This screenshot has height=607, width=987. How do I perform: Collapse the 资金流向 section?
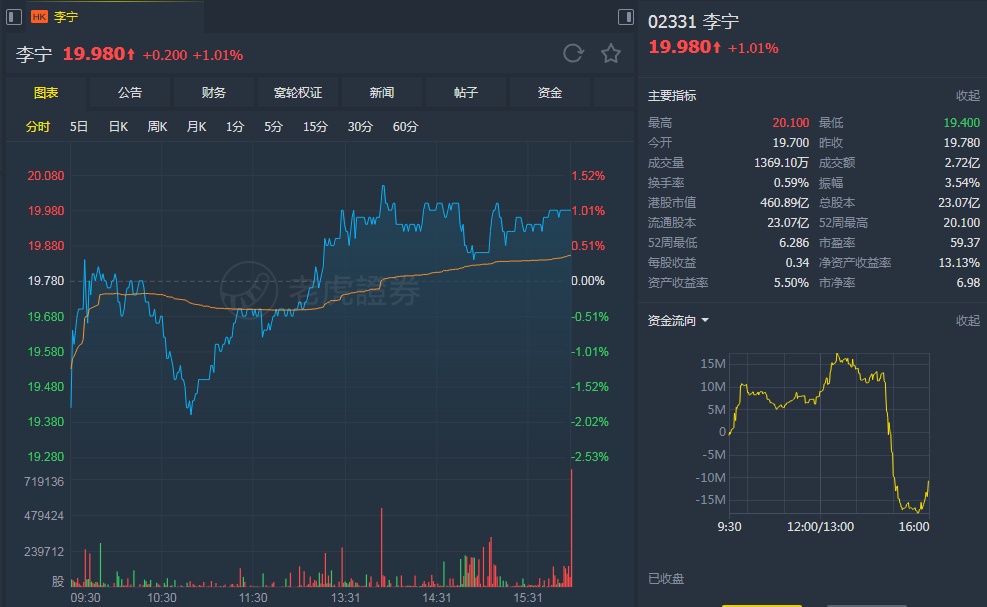point(967,321)
